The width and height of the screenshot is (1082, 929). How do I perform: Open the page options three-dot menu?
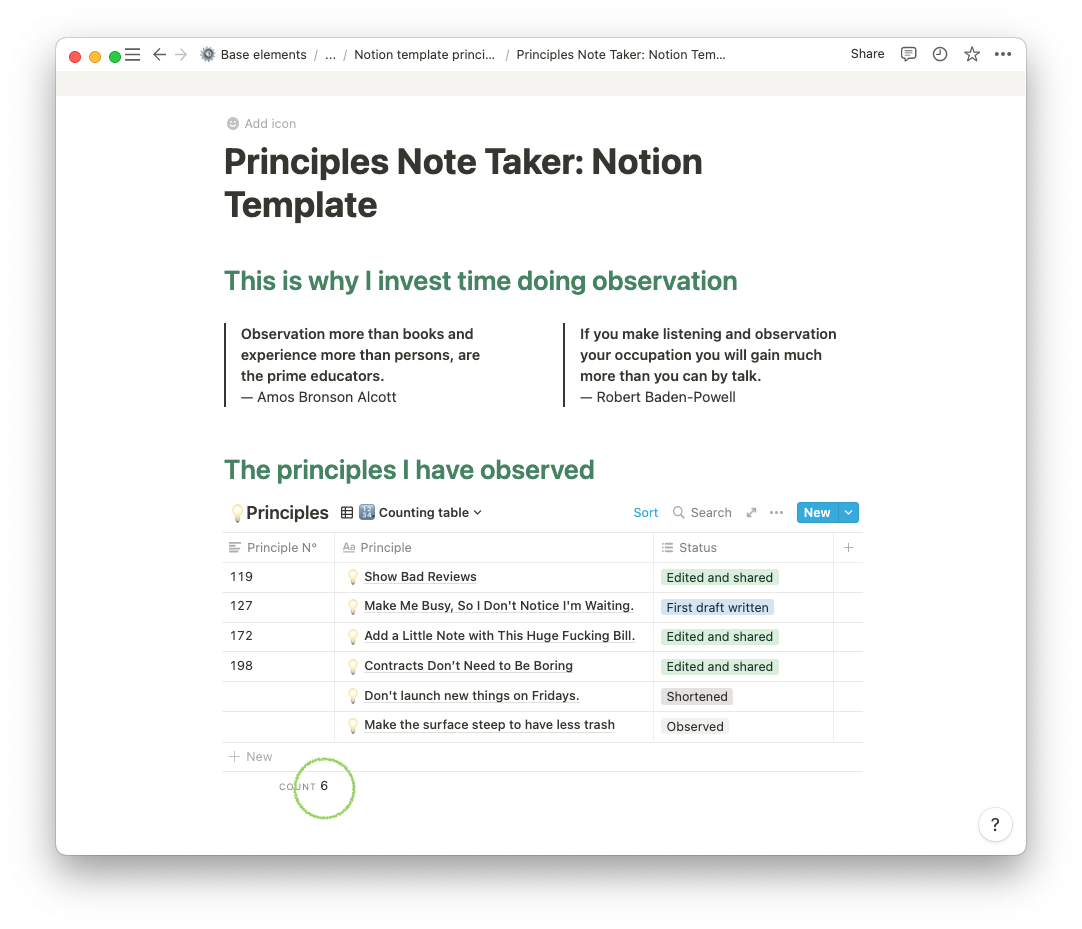[x=1003, y=54]
